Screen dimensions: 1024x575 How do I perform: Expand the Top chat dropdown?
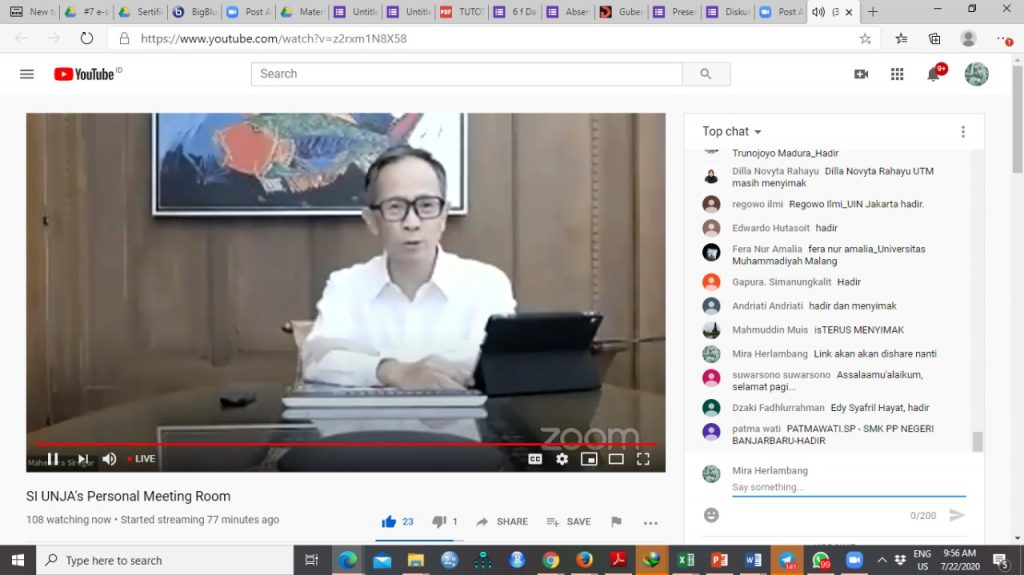tap(731, 131)
